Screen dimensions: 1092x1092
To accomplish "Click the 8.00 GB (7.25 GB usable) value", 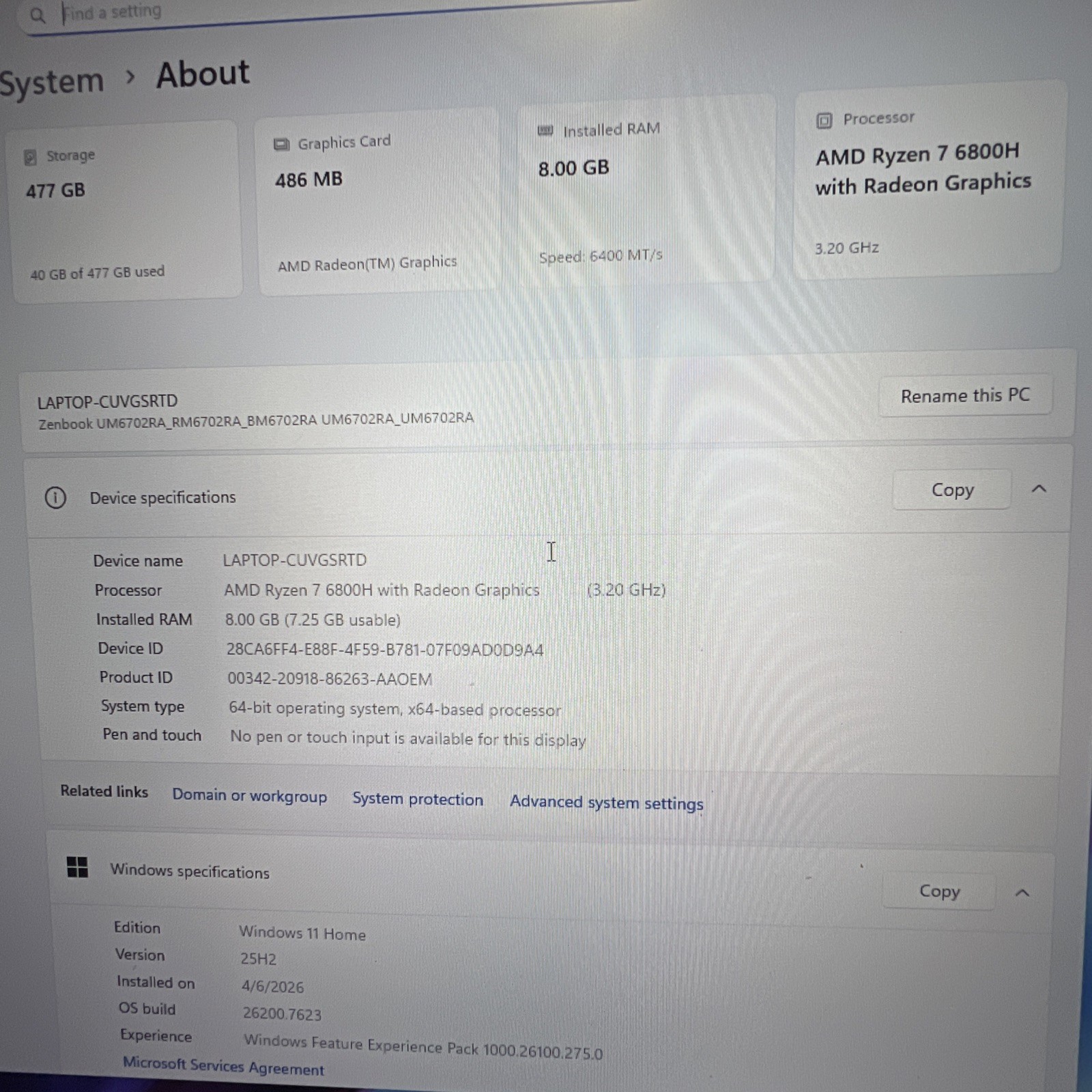I will tap(313, 620).
